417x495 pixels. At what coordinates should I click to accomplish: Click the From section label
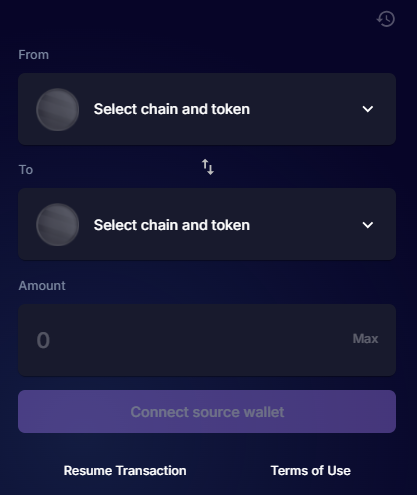click(x=34, y=55)
